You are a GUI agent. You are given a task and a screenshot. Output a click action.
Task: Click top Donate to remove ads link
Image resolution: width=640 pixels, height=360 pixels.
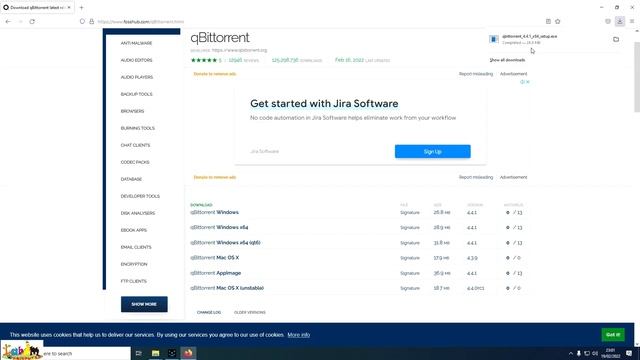215,74
